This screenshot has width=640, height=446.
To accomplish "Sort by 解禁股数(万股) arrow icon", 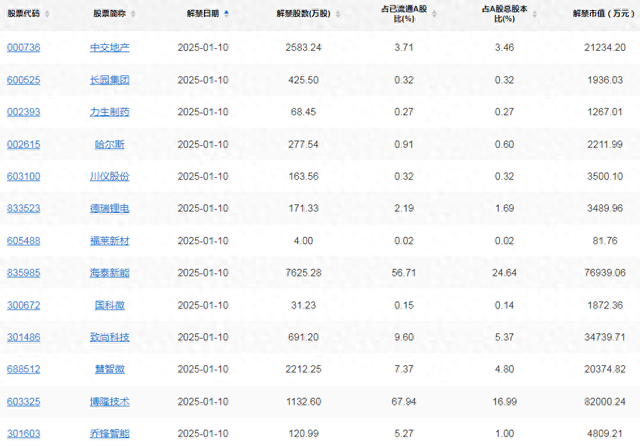I will [x=338, y=14].
